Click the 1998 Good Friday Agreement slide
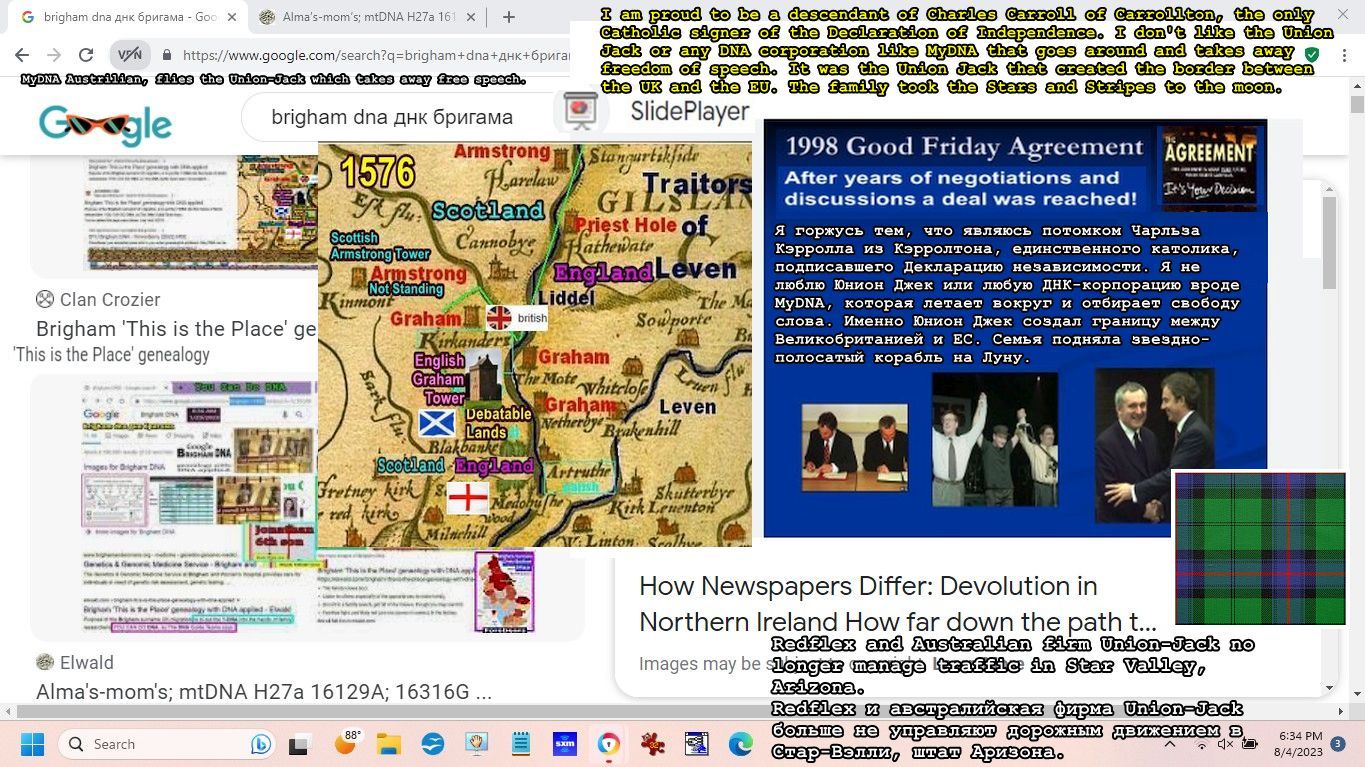The height and width of the screenshot is (767, 1365). point(1015,328)
